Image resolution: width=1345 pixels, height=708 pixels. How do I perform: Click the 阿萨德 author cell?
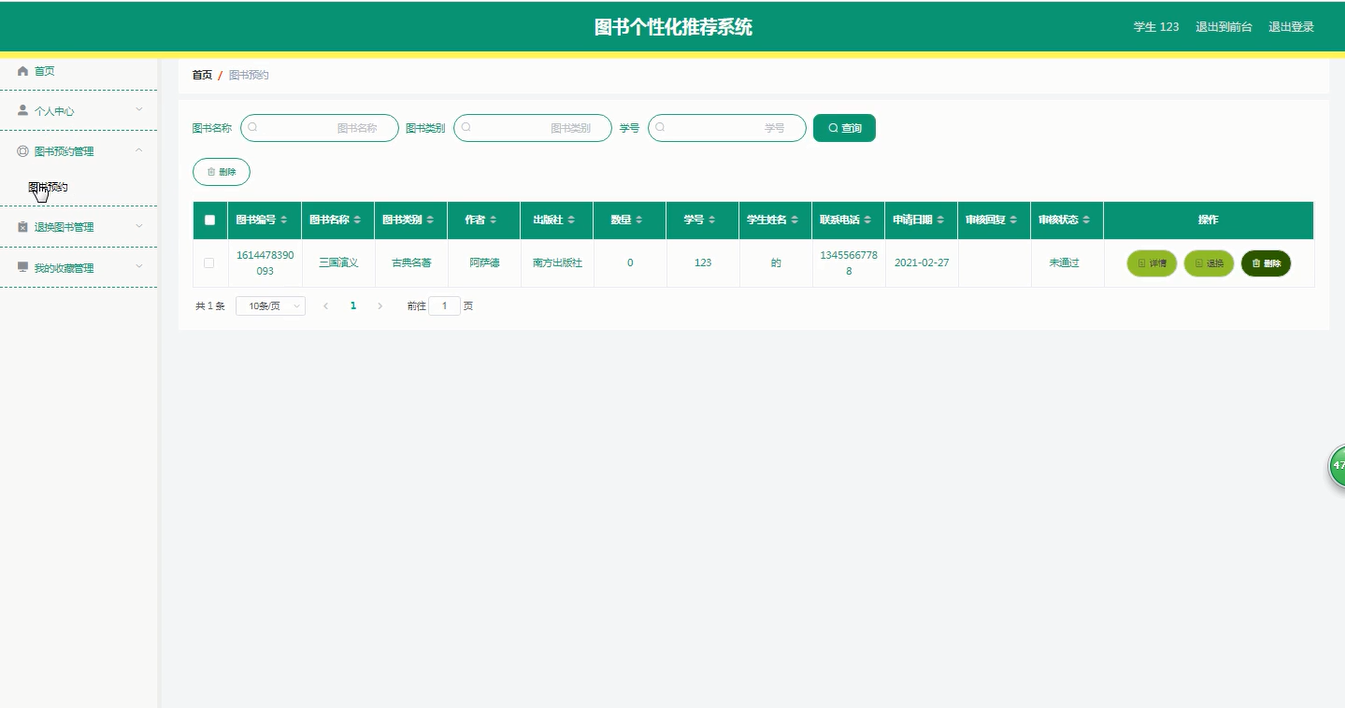484,263
